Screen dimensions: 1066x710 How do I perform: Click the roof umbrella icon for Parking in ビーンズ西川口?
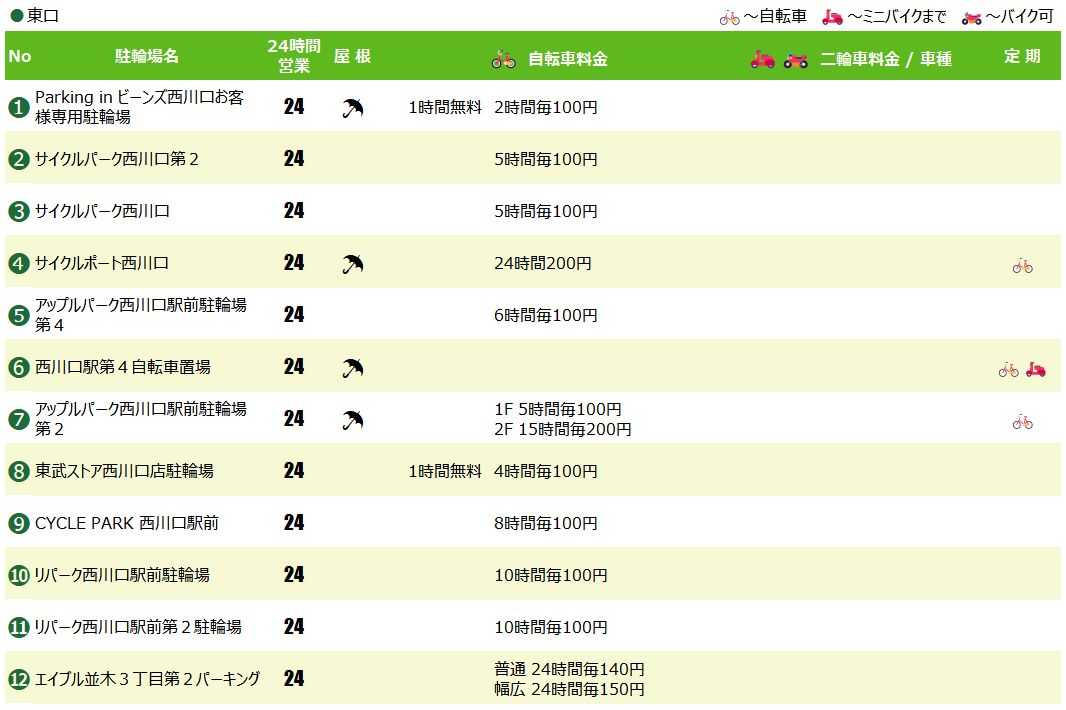click(352, 108)
